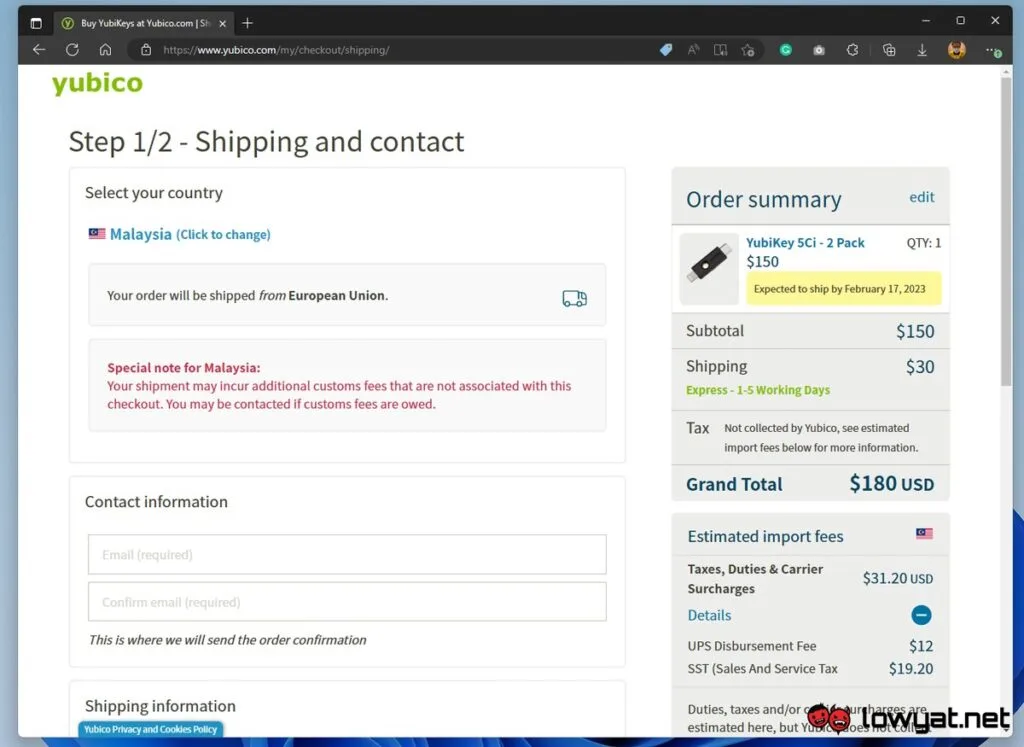Click the camera screenshot extension icon
The width and height of the screenshot is (1024, 747).
pyautogui.click(x=819, y=50)
